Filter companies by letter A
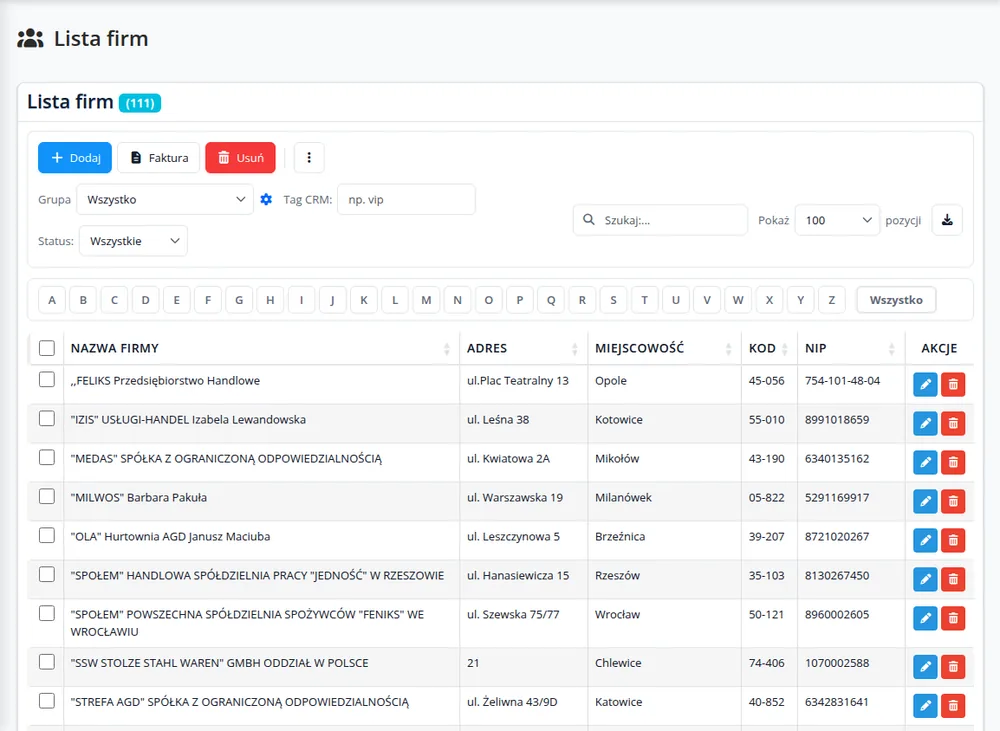The image size is (1000, 731). [x=52, y=300]
